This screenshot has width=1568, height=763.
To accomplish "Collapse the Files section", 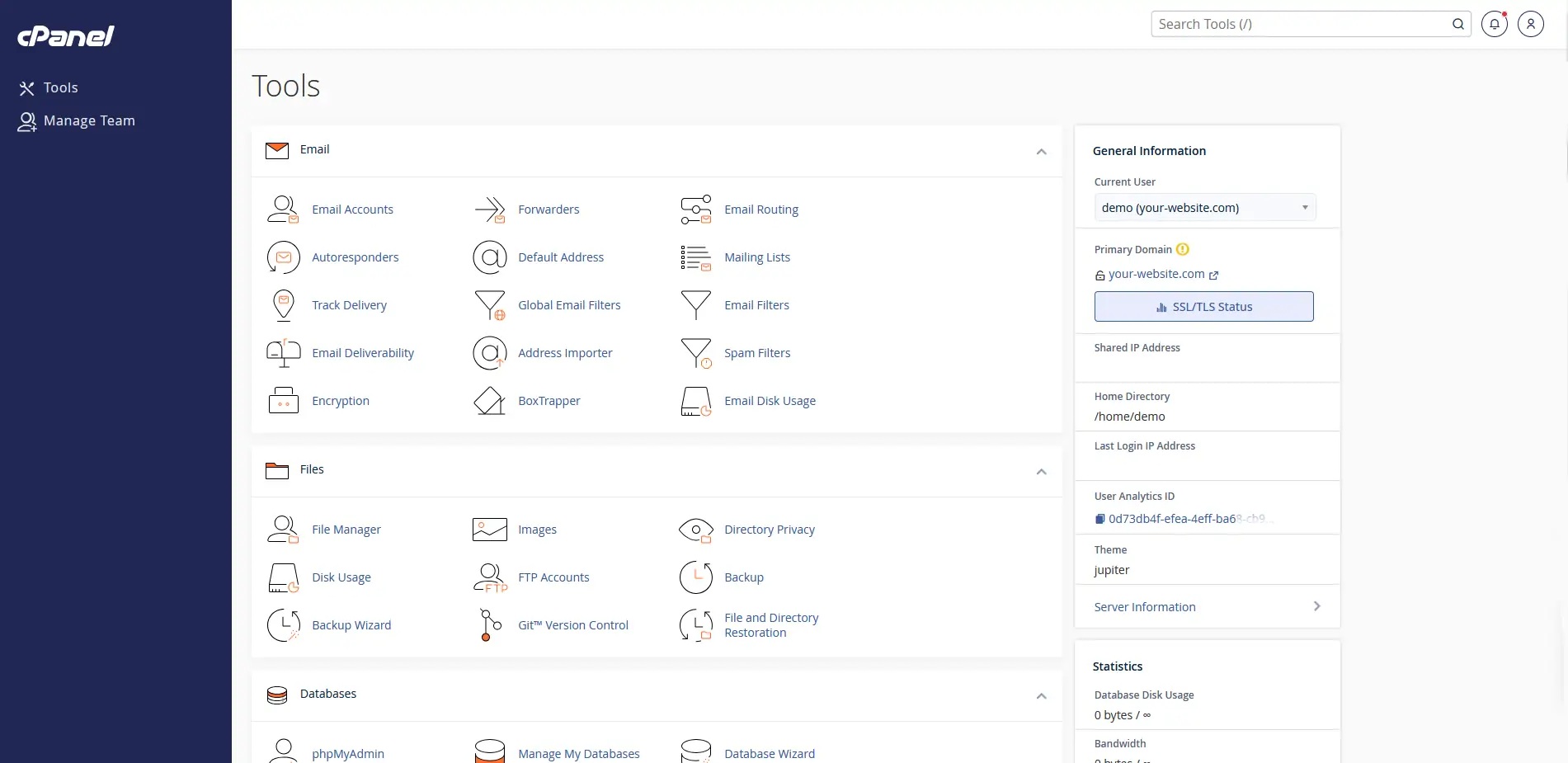I will coord(1041,472).
